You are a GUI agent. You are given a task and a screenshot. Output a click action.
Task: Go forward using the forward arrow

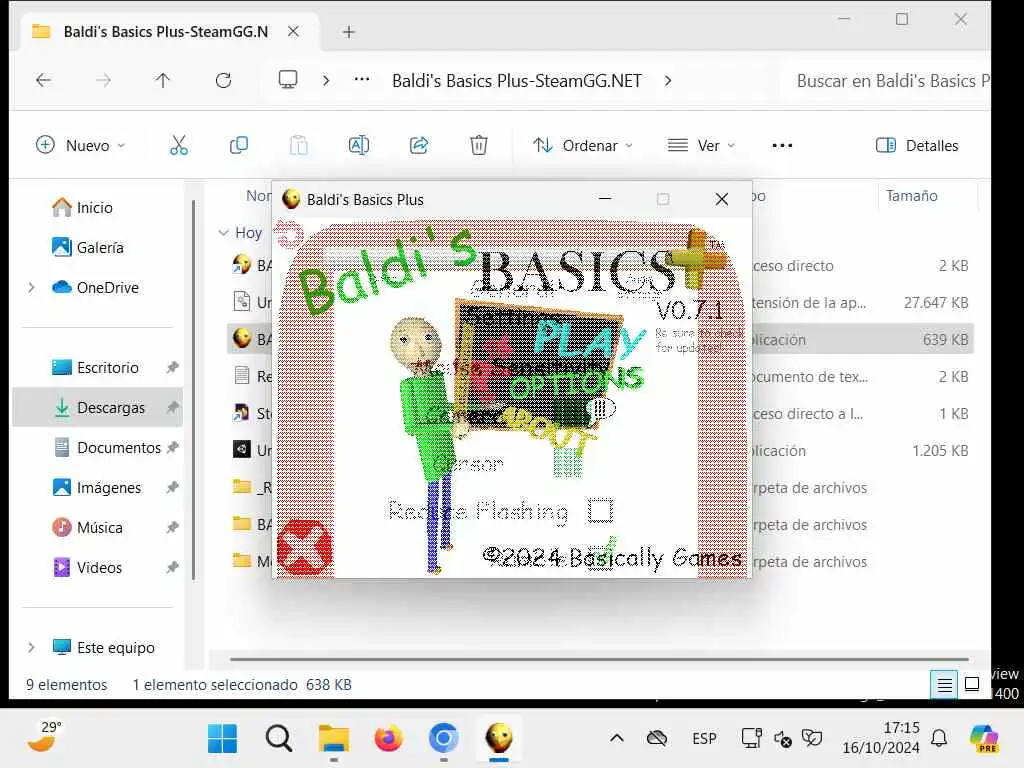pos(103,80)
